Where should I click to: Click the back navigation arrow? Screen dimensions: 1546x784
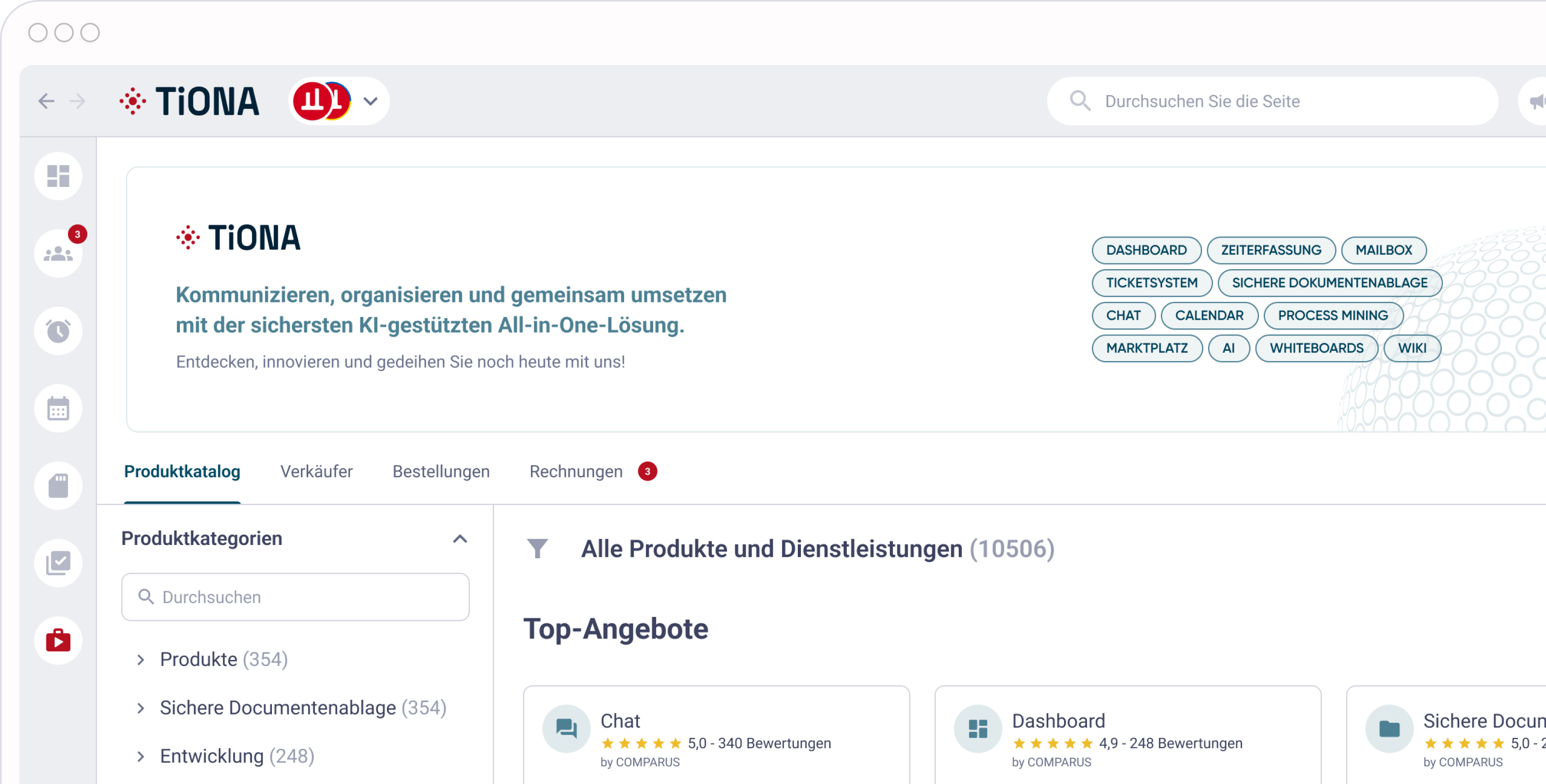(x=46, y=101)
